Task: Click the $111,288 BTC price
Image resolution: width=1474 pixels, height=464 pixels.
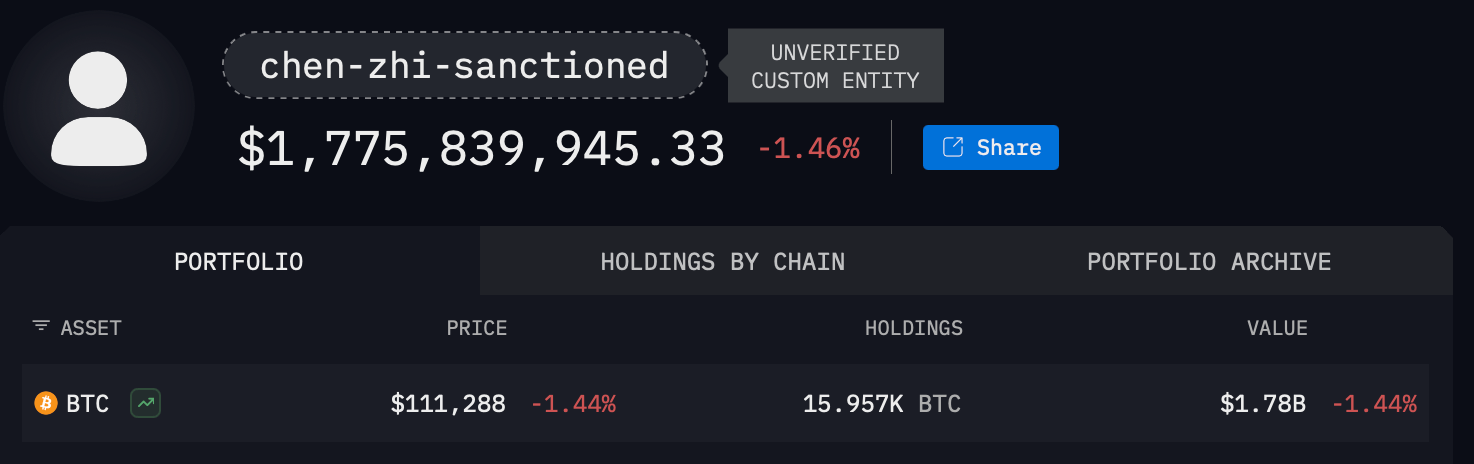Action: click(448, 404)
